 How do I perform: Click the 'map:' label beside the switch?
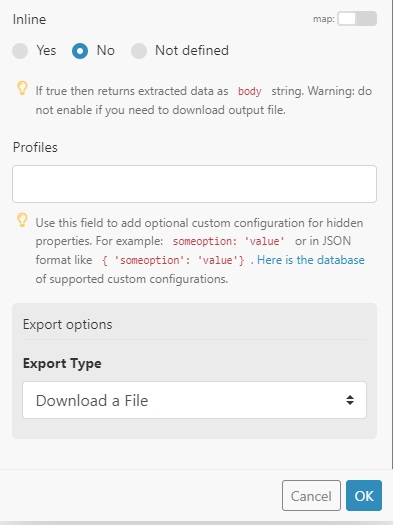[324, 19]
